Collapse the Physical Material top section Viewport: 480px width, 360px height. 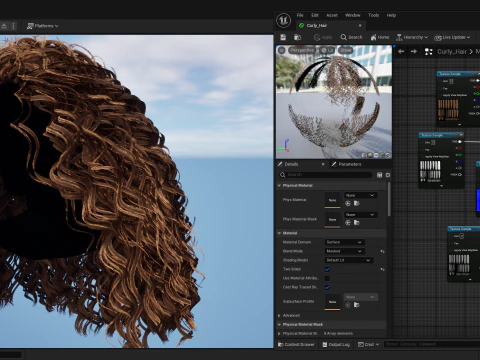point(279,186)
